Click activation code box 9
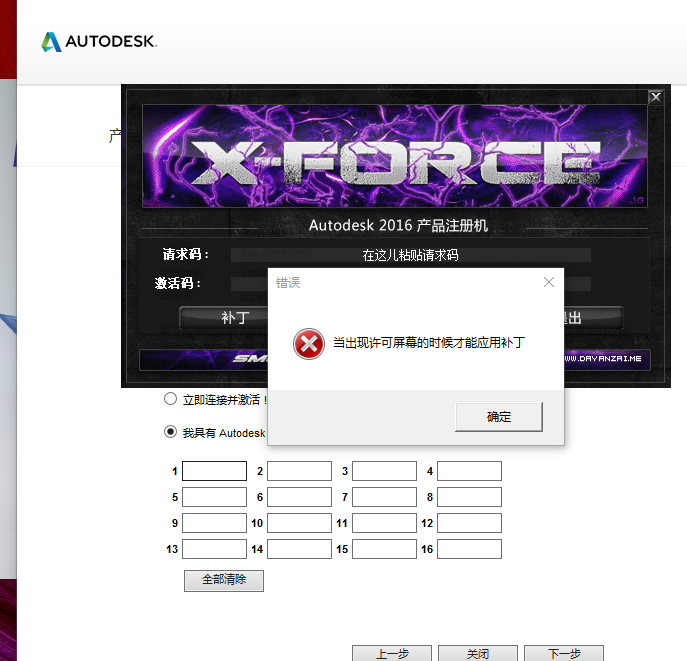Screen dimensions: 687x661 (x=214, y=523)
